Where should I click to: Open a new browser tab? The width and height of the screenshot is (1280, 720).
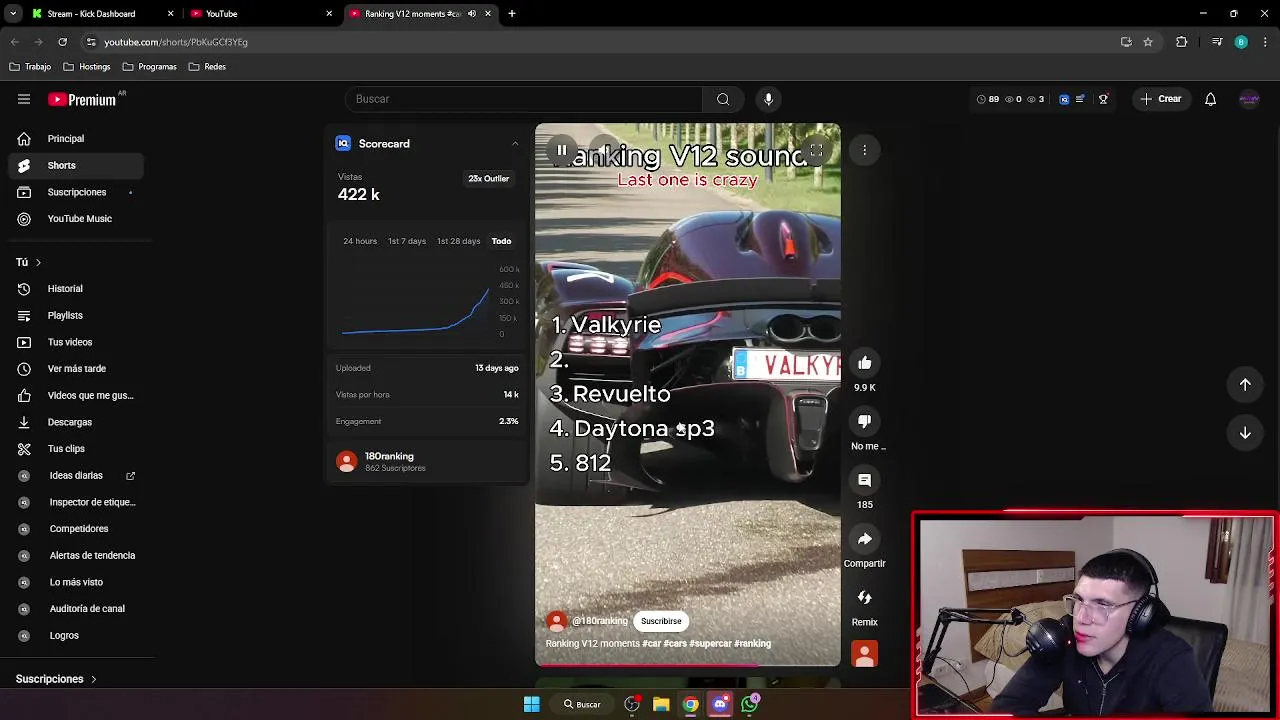coord(512,14)
